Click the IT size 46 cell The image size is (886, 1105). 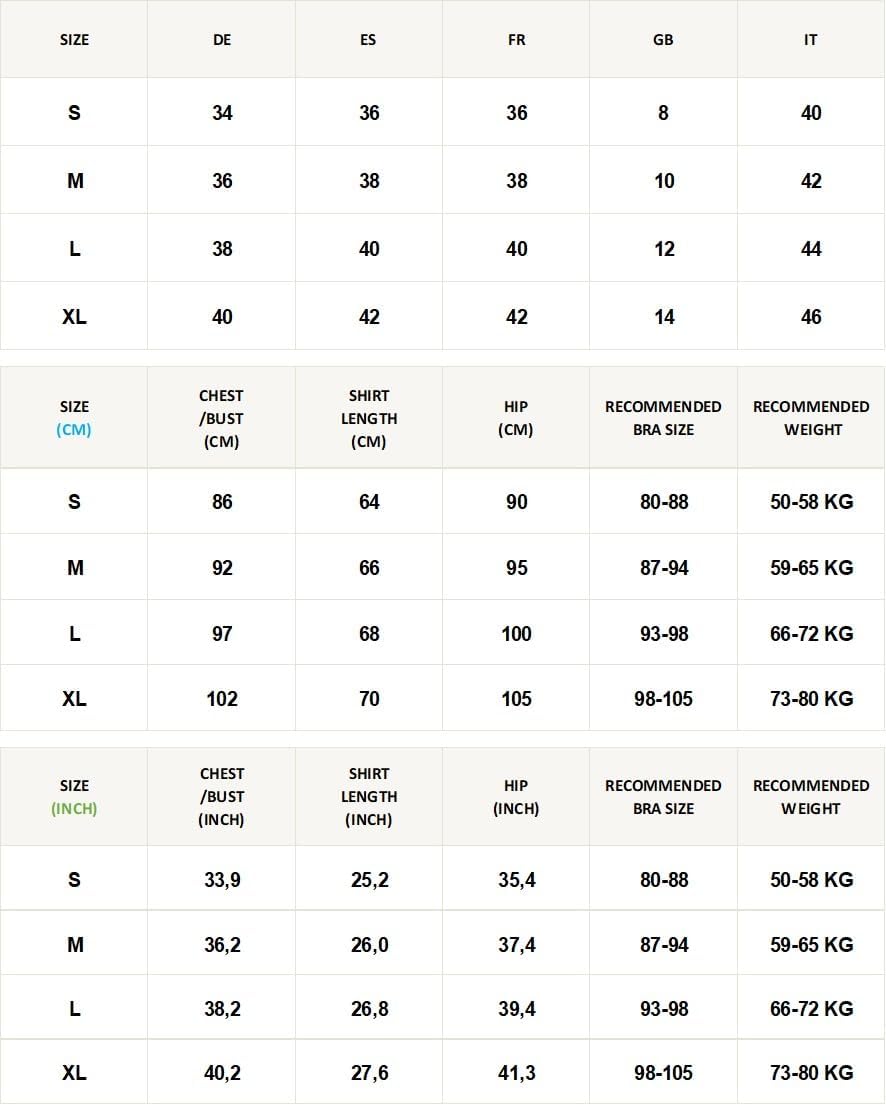click(811, 317)
